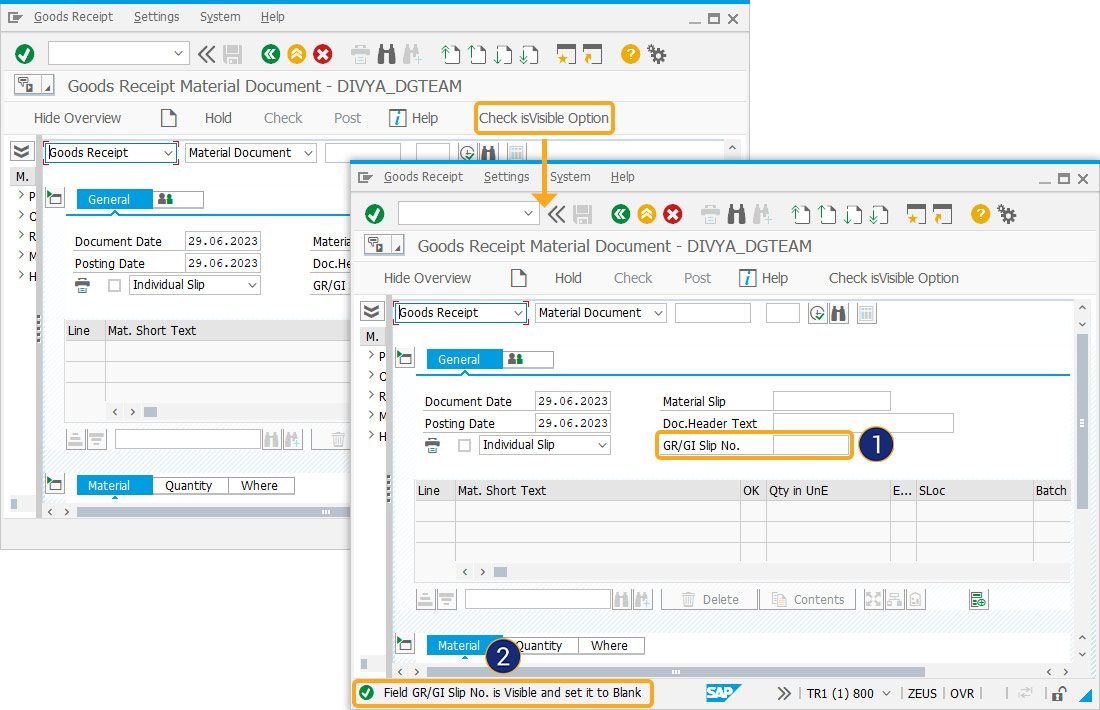The image size is (1100, 710).
Task: Click the green add-row icon right of Contents, front window
Action: pos(978,600)
